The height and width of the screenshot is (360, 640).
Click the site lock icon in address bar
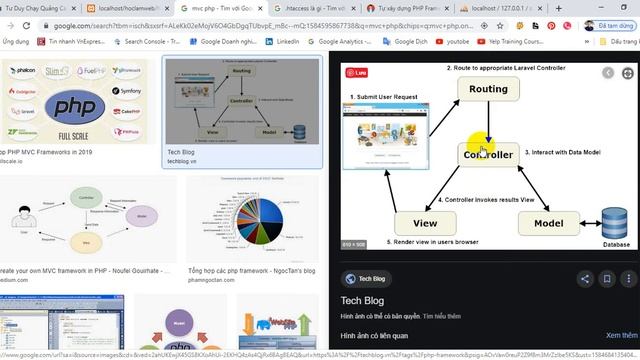point(46,26)
